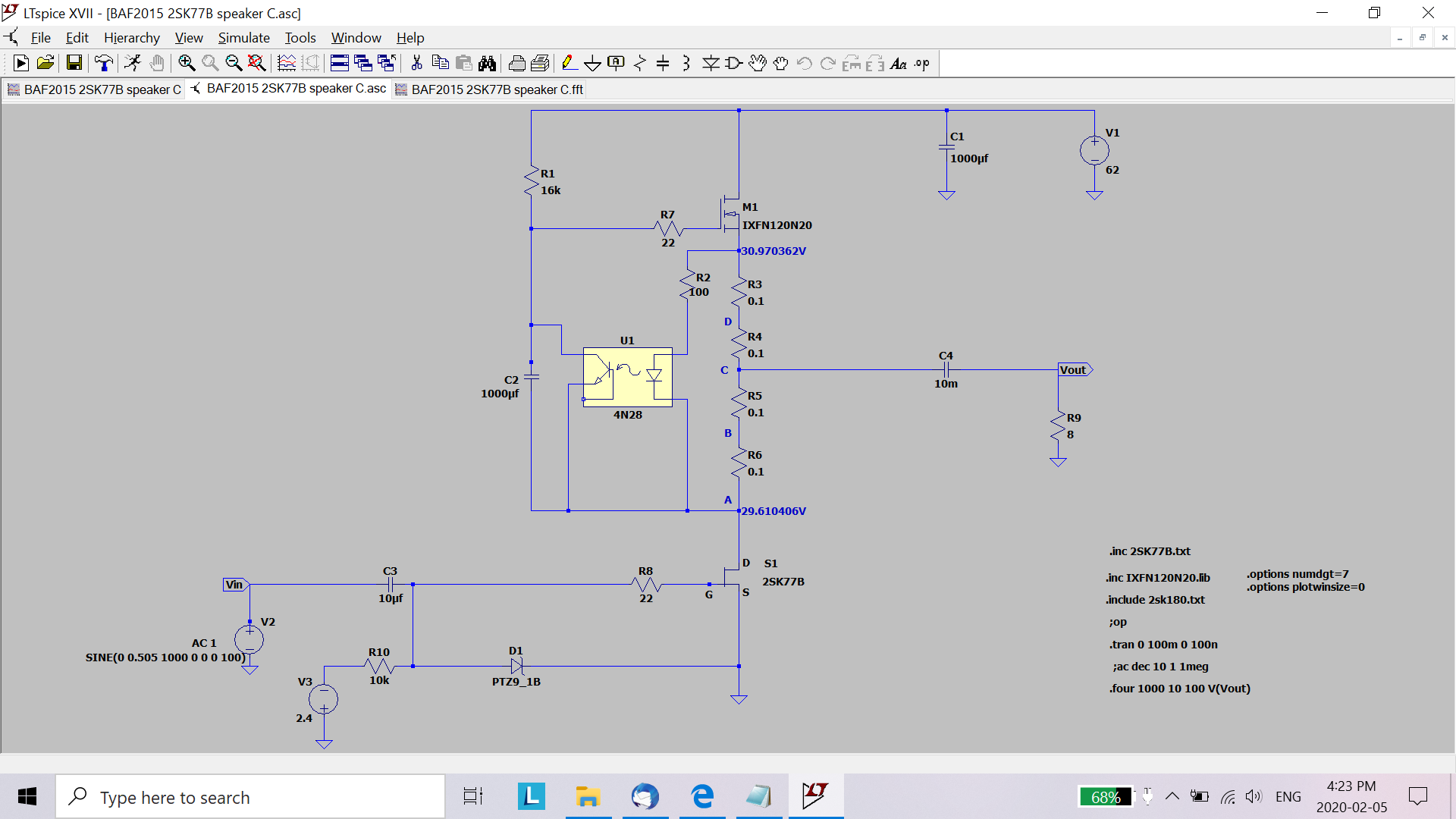Place a Diode from the toolbar
The height and width of the screenshot is (819, 1456).
click(711, 64)
